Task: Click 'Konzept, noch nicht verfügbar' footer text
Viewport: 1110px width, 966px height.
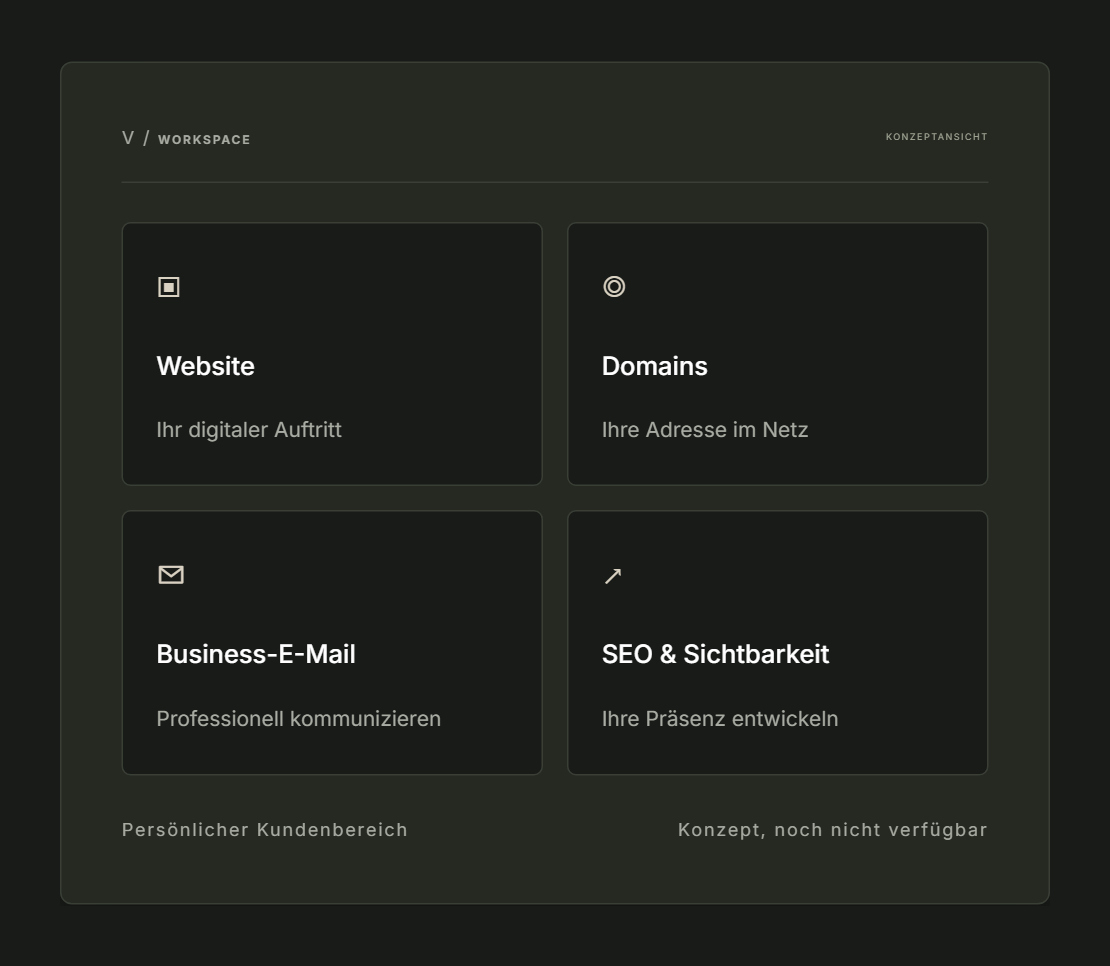Action: (832, 829)
